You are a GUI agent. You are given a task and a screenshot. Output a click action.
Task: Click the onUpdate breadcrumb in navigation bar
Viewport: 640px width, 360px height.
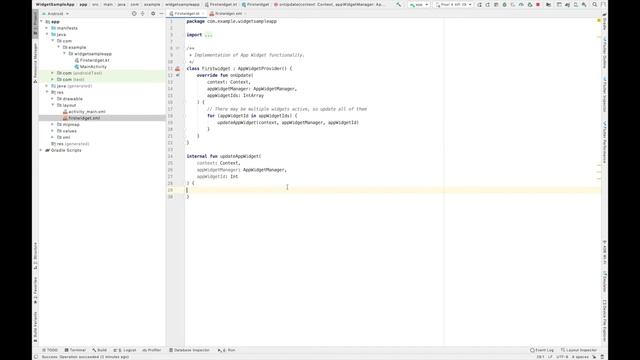click(x=329, y=4)
